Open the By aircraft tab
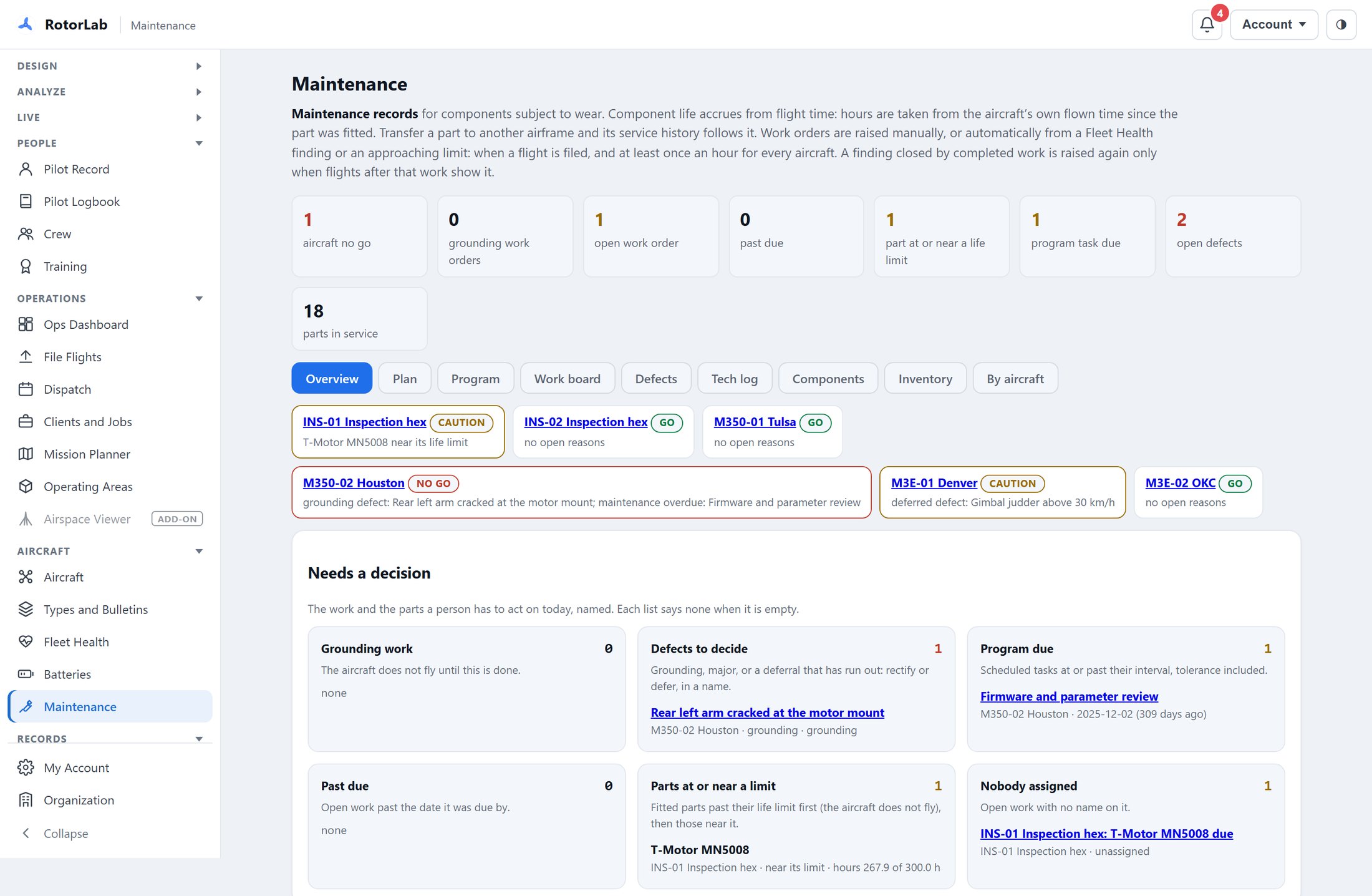Image resolution: width=1372 pixels, height=896 pixels. coord(1015,378)
